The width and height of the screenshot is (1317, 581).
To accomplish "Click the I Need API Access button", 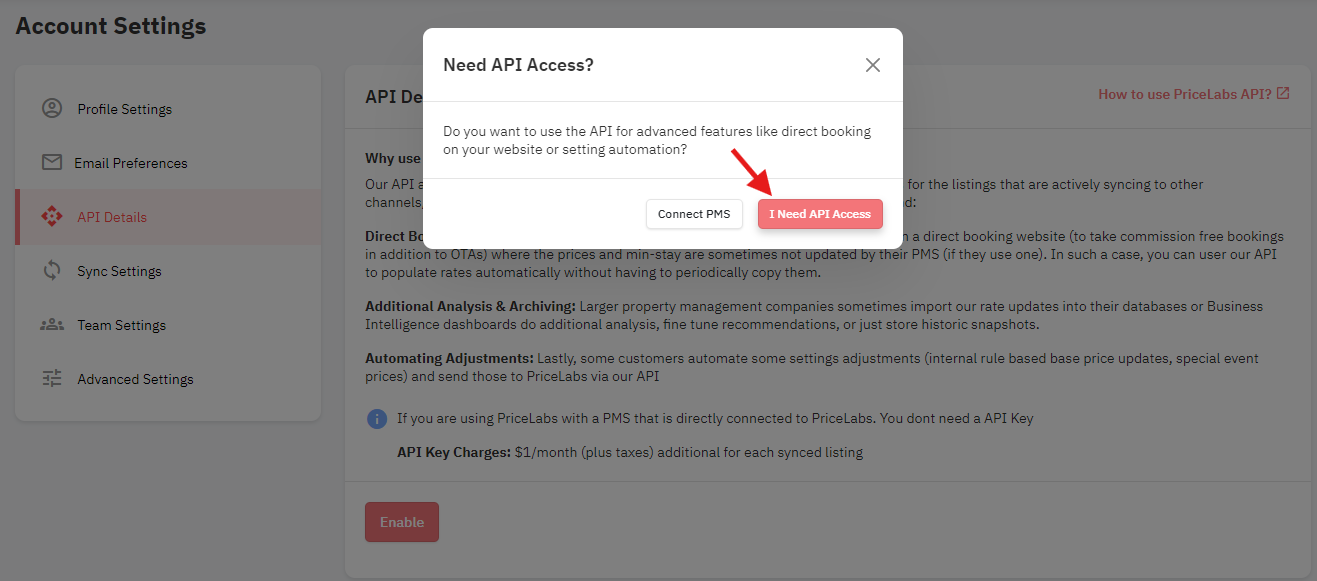I will point(820,214).
